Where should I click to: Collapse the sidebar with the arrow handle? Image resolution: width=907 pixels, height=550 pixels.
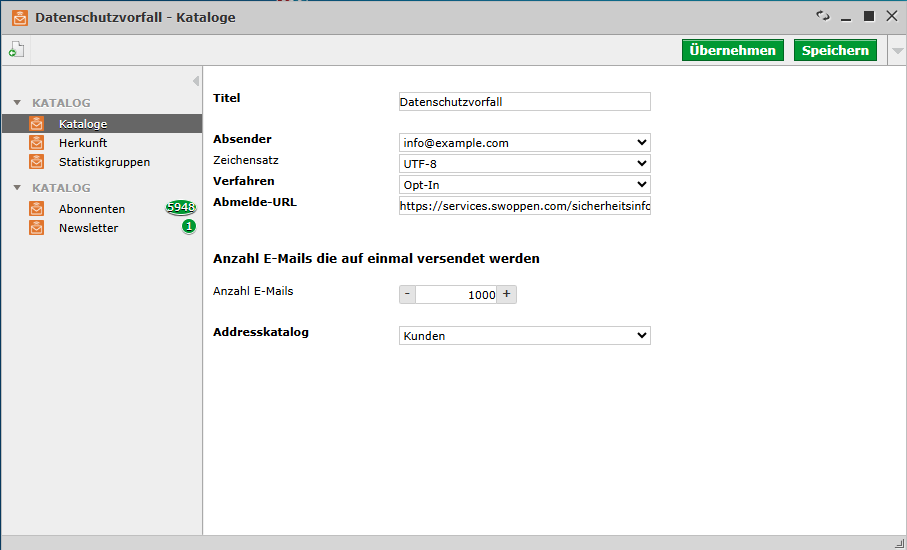point(195,81)
